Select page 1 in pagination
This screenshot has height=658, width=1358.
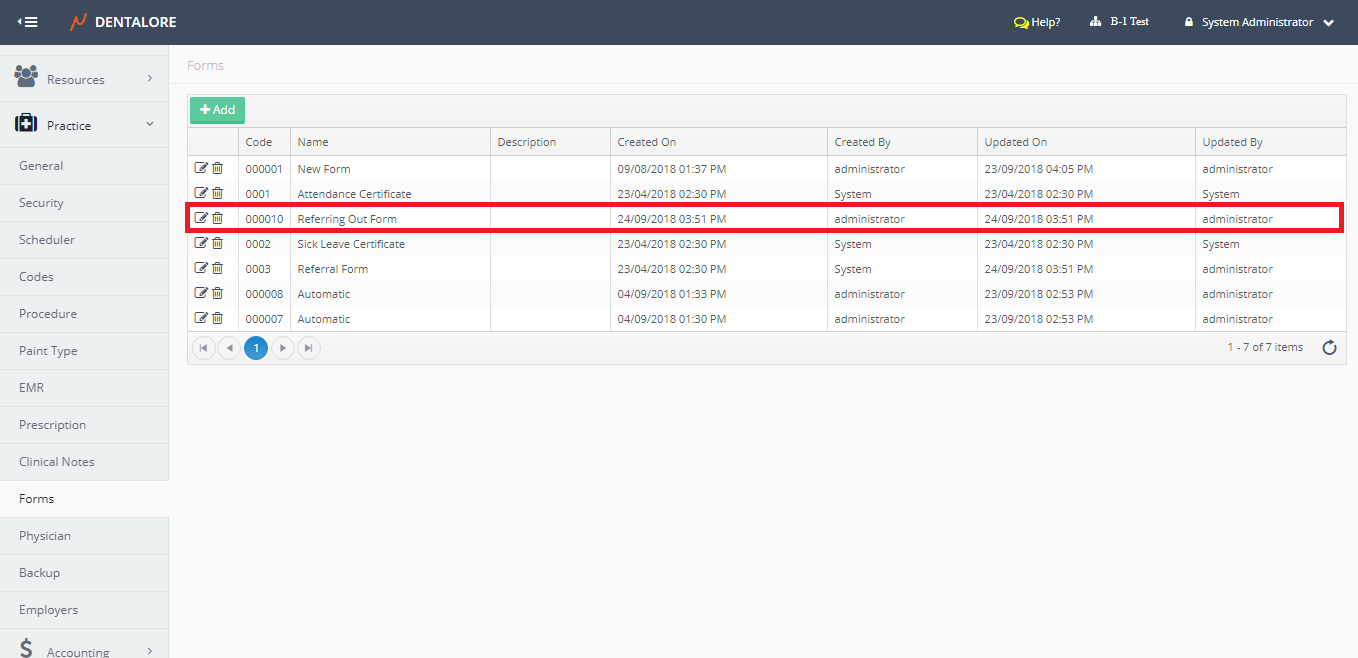pyautogui.click(x=256, y=348)
